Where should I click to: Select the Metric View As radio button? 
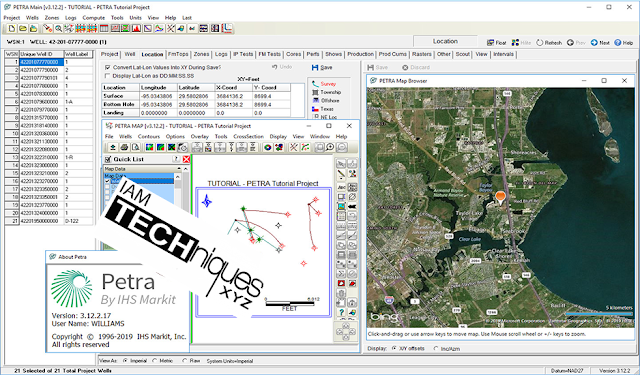click(155, 361)
